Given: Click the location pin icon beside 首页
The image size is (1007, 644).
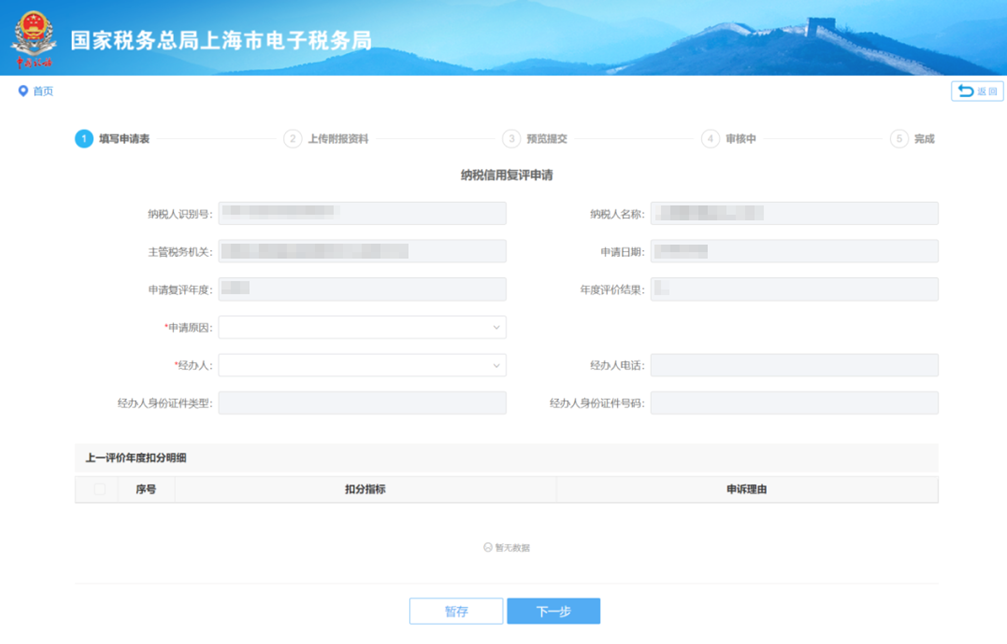Looking at the screenshot, I should point(23,91).
